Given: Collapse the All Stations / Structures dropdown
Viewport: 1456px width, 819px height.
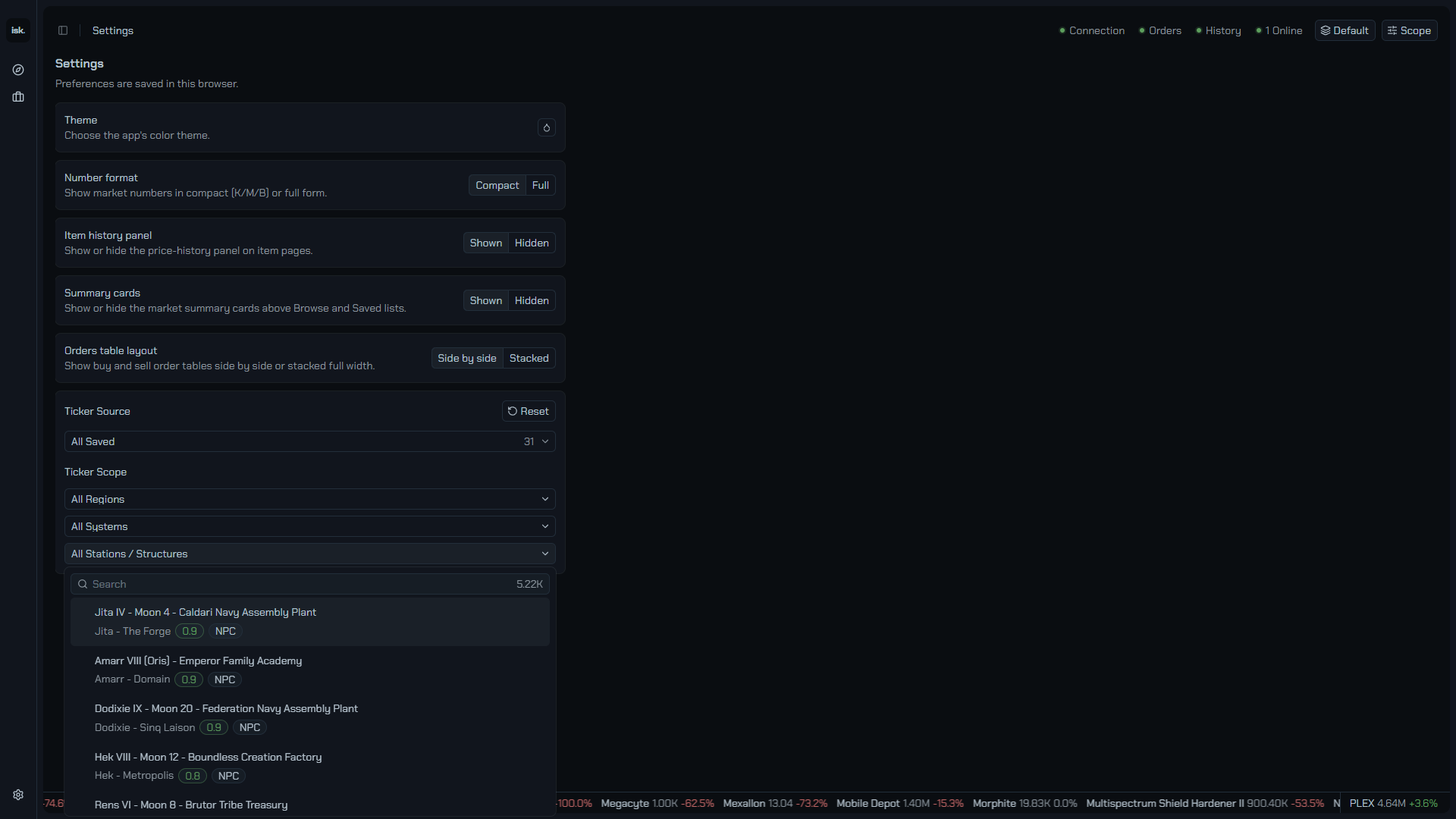Looking at the screenshot, I should point(310,554).
